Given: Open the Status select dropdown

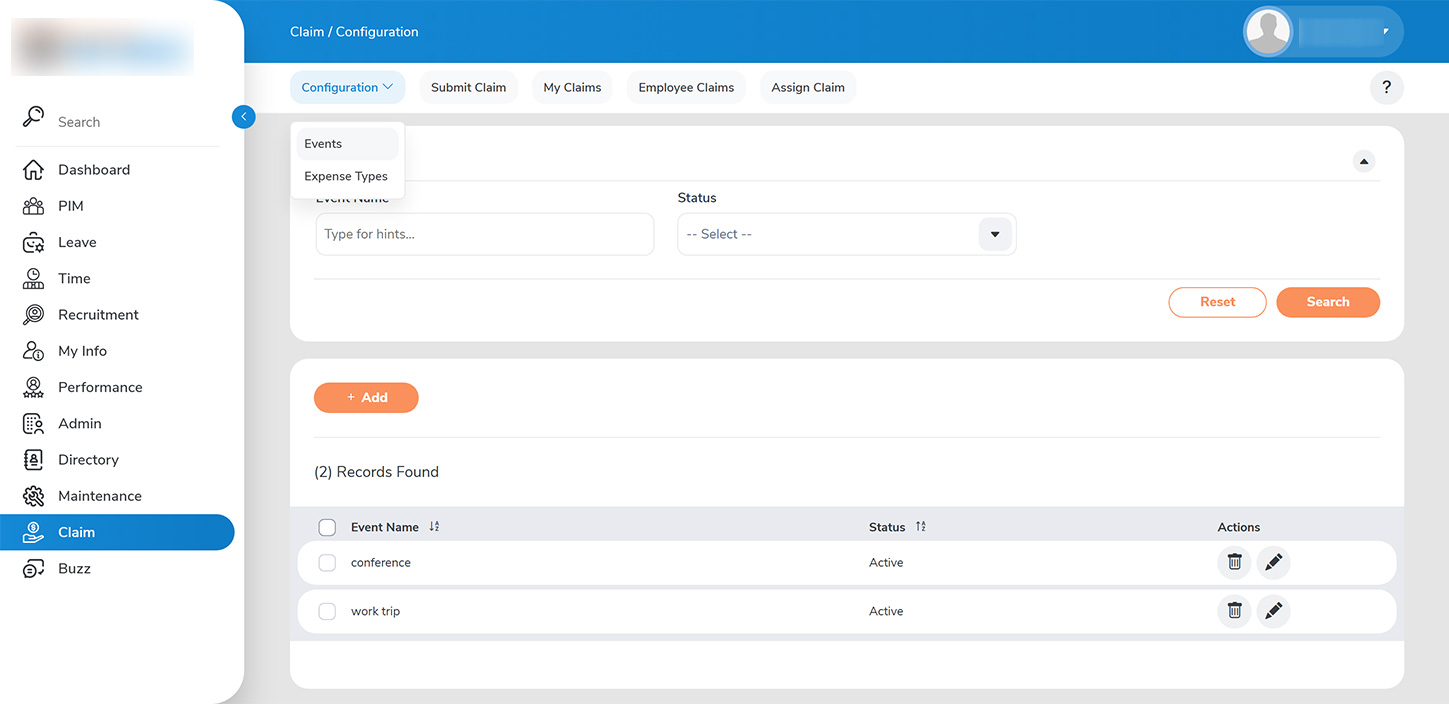Looking at the screenshot, I should click(x=846, y=234).
